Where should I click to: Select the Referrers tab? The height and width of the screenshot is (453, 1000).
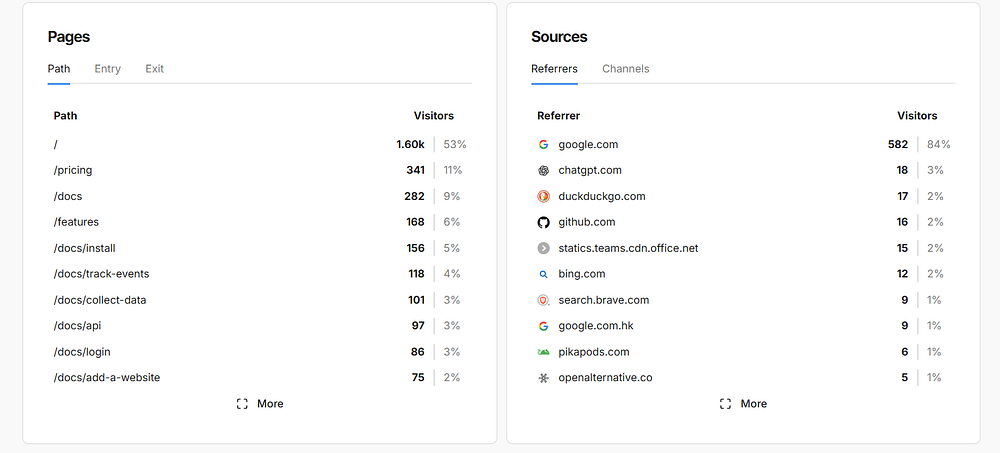554,69
